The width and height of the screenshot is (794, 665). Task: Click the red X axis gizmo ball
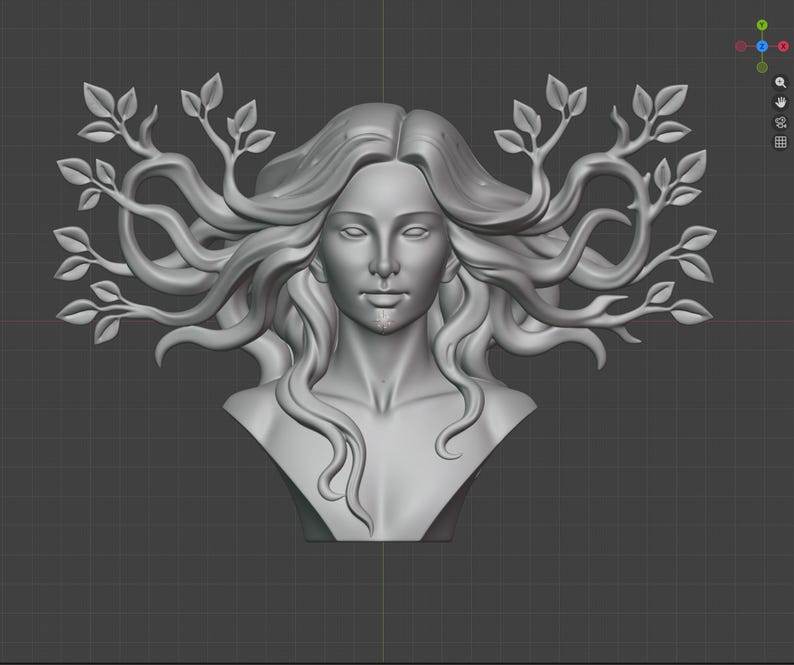tap(783, 47)
